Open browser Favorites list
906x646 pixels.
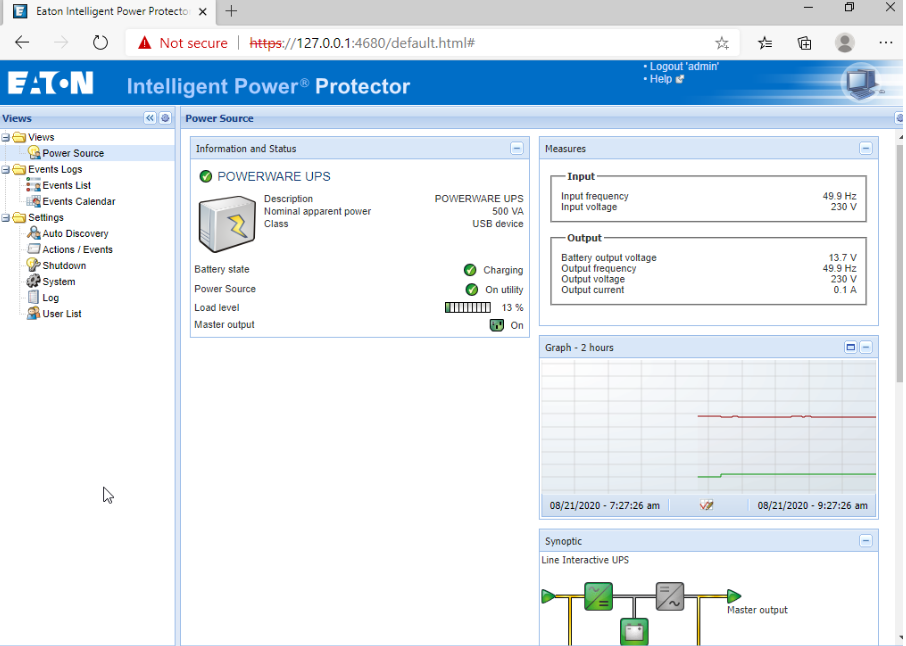click(x=765, y=43)
